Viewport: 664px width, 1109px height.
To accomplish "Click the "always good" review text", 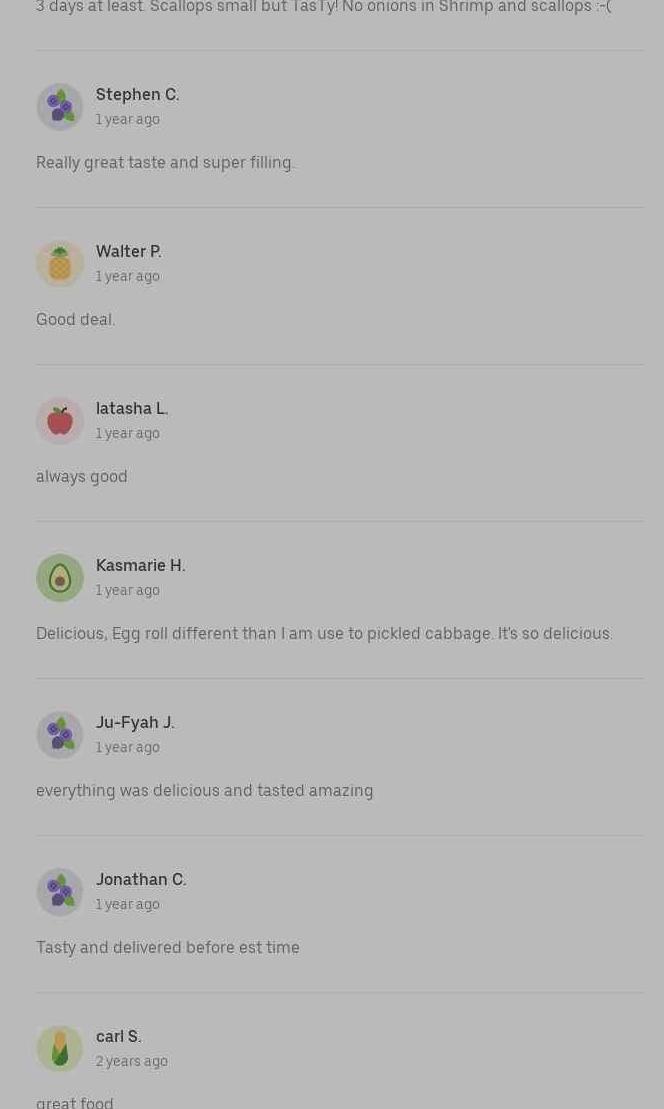I will [81, 476].
